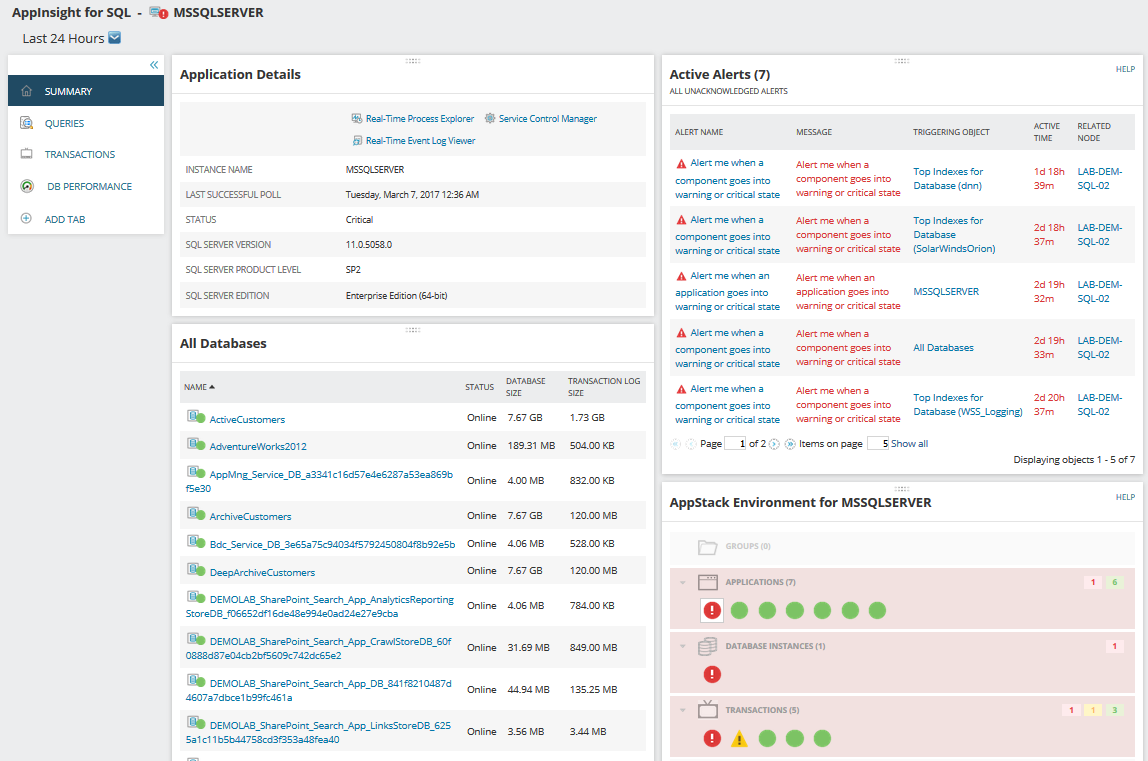The height and width of the screenshot is (761, 1148).
Task: Open Help for AppStack Environment
Action: coord(1125,497)
